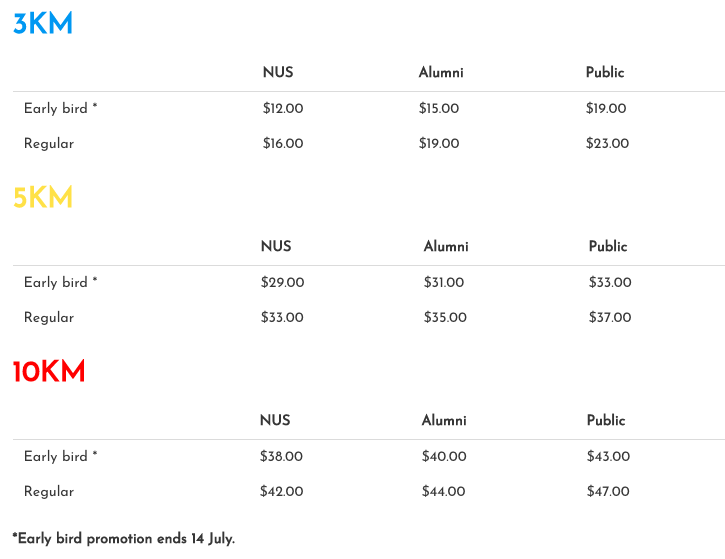Select the 3KM Alumni early bird $15.00 price
Viewport: 725px width, 559px height.
click(x=439, y=108)
